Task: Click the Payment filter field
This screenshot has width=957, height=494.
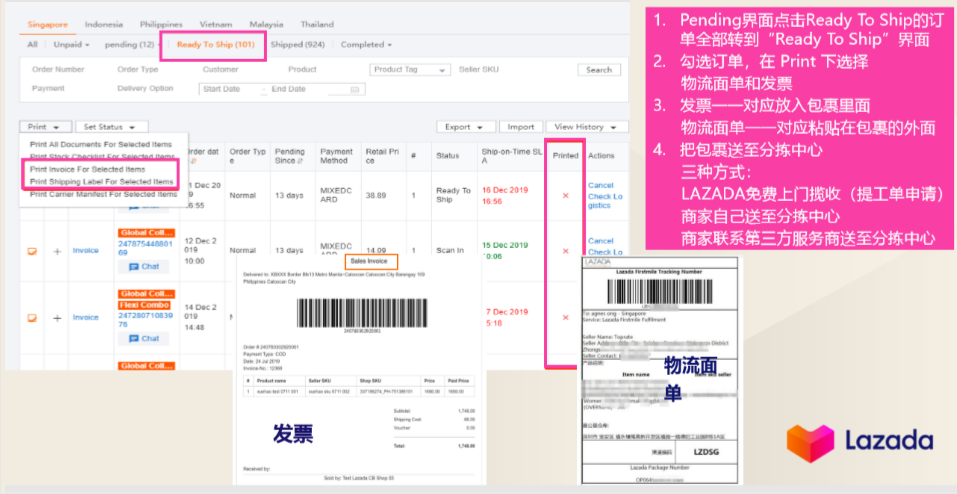Action: click(48, 89)
